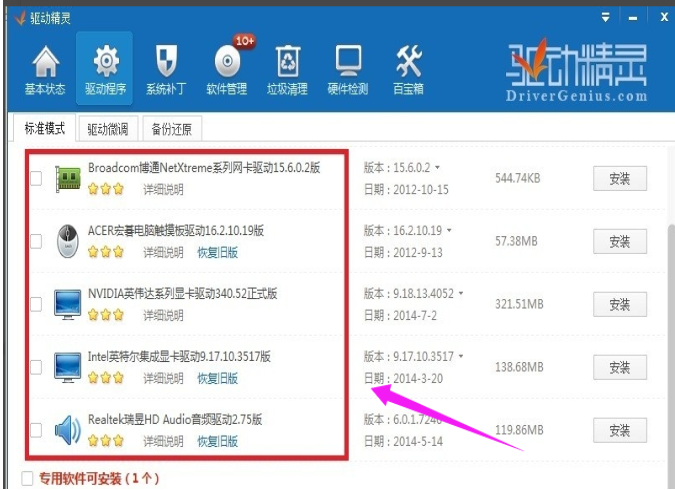This screenshot has width=675, height=490.
Task: Click the Realtek audio speaker icon
Action: click(x=68, y=430)
